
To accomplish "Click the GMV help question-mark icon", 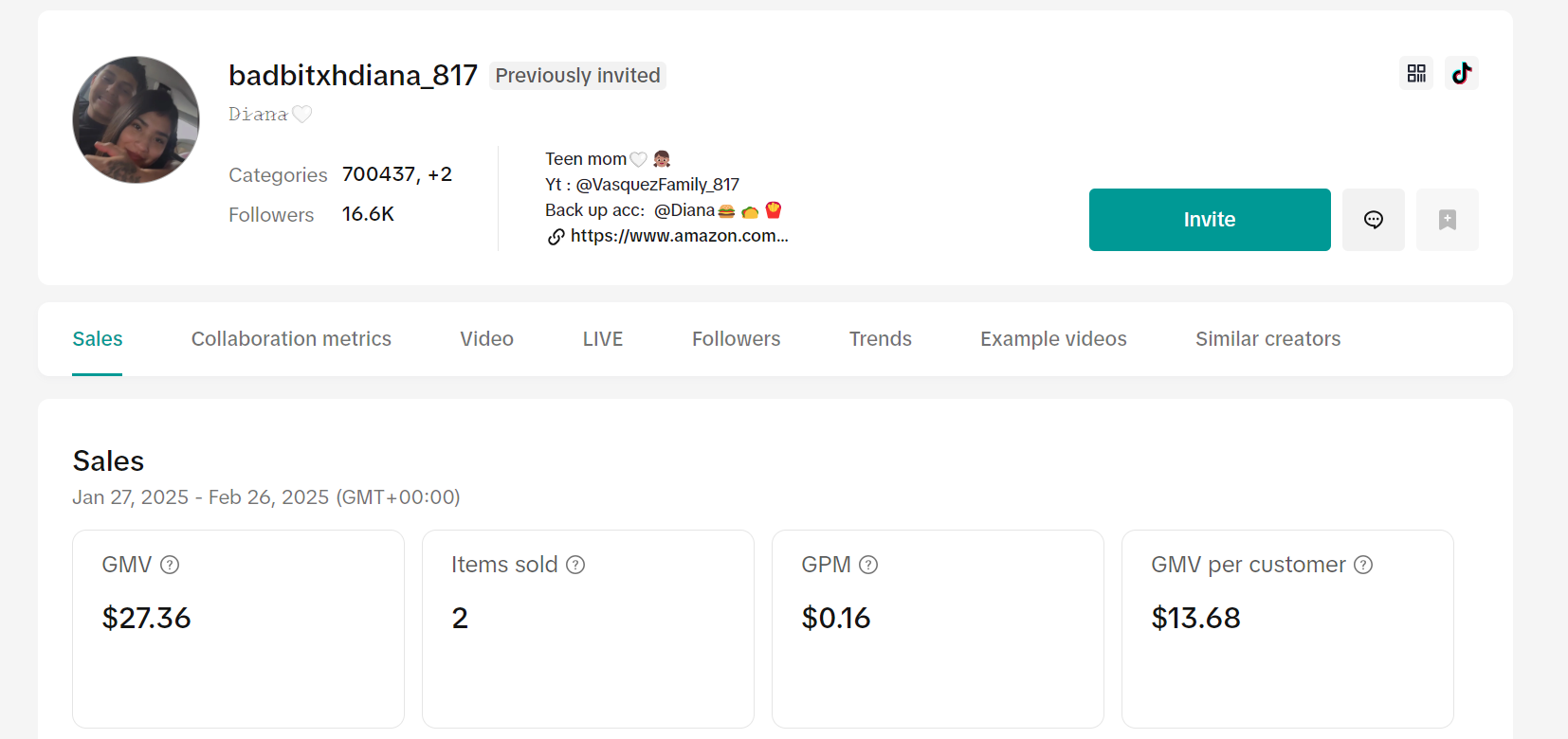I will pos(170,566).
